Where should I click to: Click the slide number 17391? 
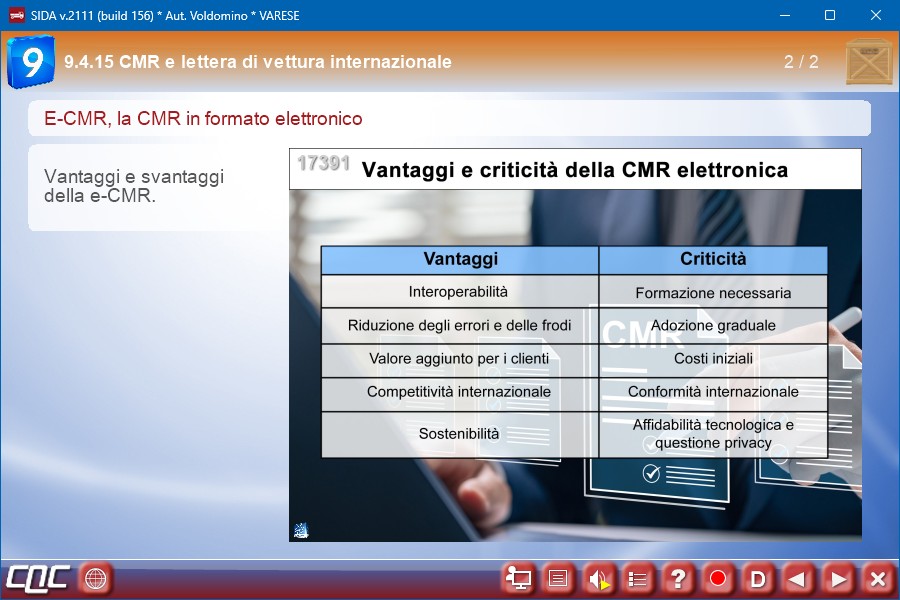click(x=323, y=164)
